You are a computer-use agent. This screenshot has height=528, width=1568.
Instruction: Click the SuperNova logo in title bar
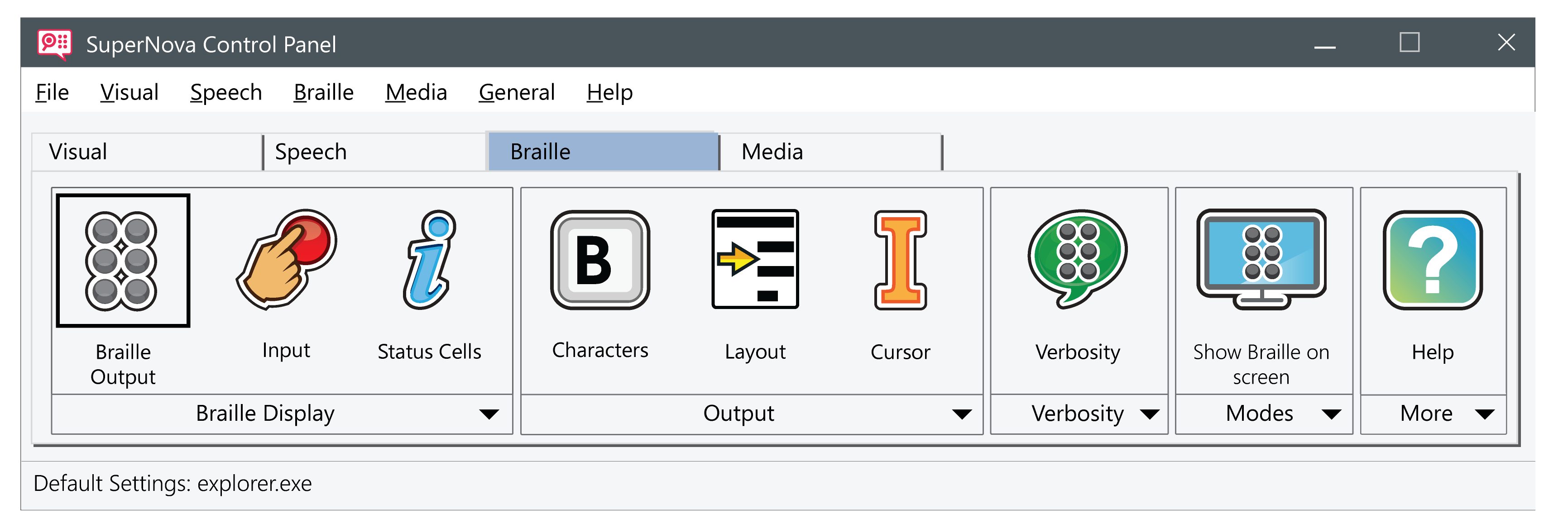pos(54,44)
